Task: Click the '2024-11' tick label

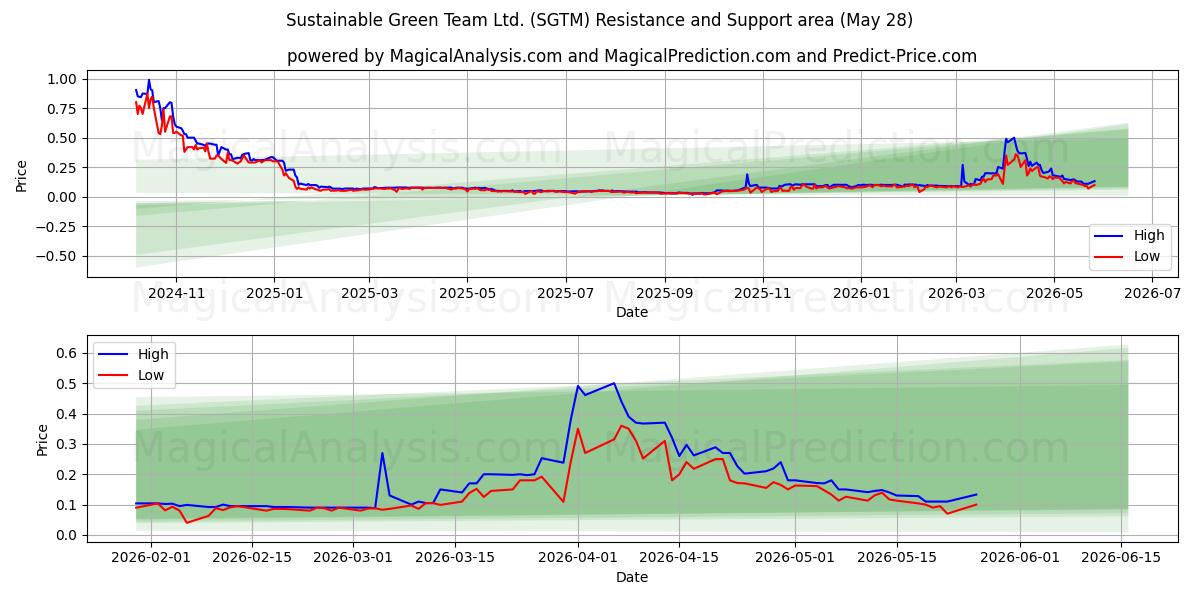Action: tap(176, 293)
